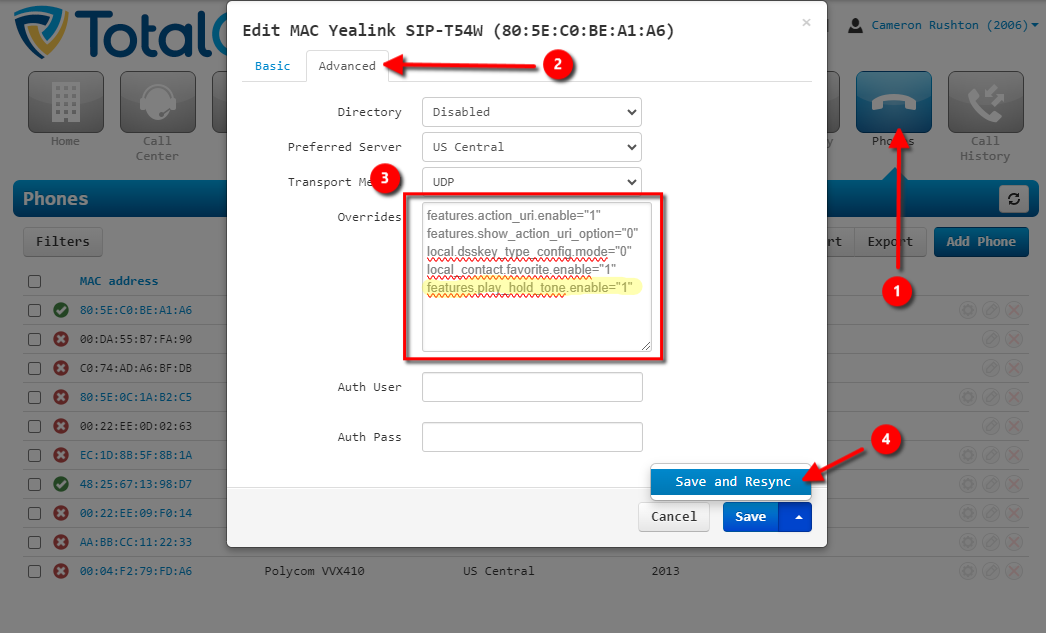This screenshot has width=1046, height=633.
Task: Delete phone 00:22:EE:0D:02:63 with X icon
Action: (x=1014, y=426)
